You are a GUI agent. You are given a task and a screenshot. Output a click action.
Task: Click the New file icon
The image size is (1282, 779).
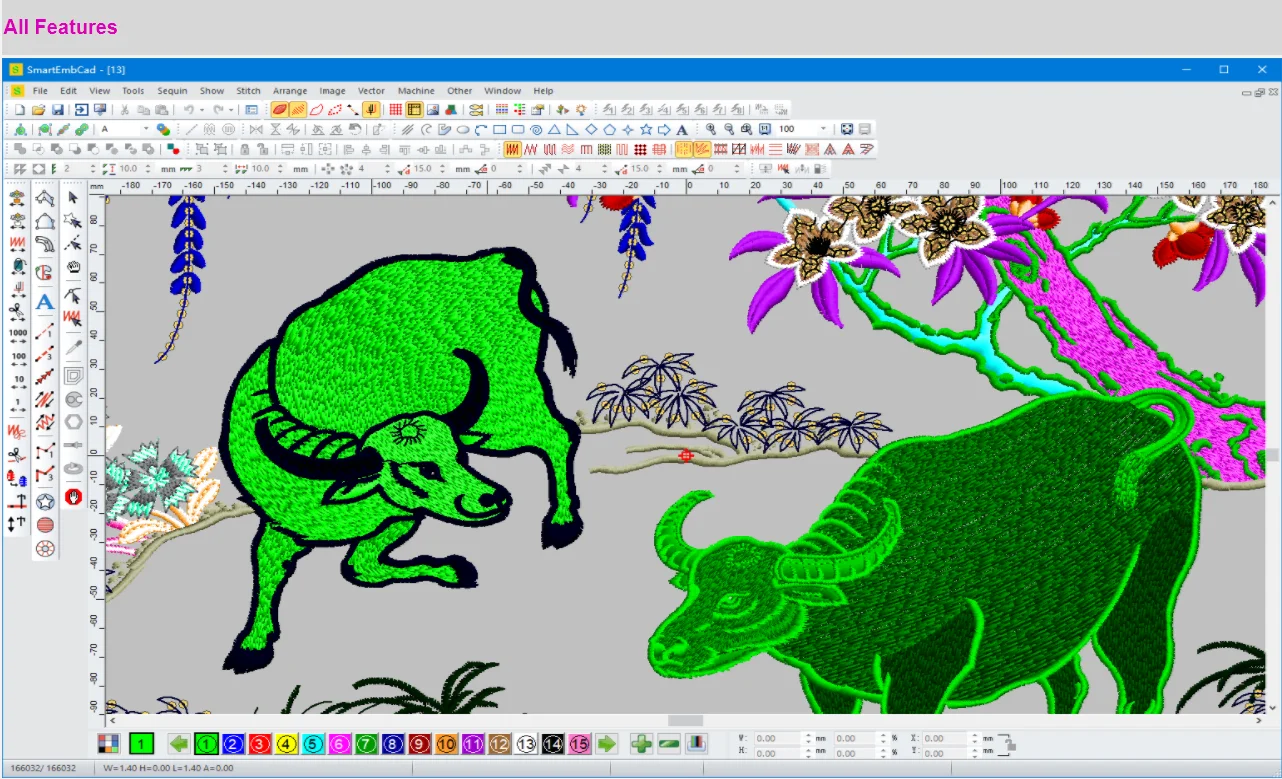pyautogui.click(x=19, y=109)
